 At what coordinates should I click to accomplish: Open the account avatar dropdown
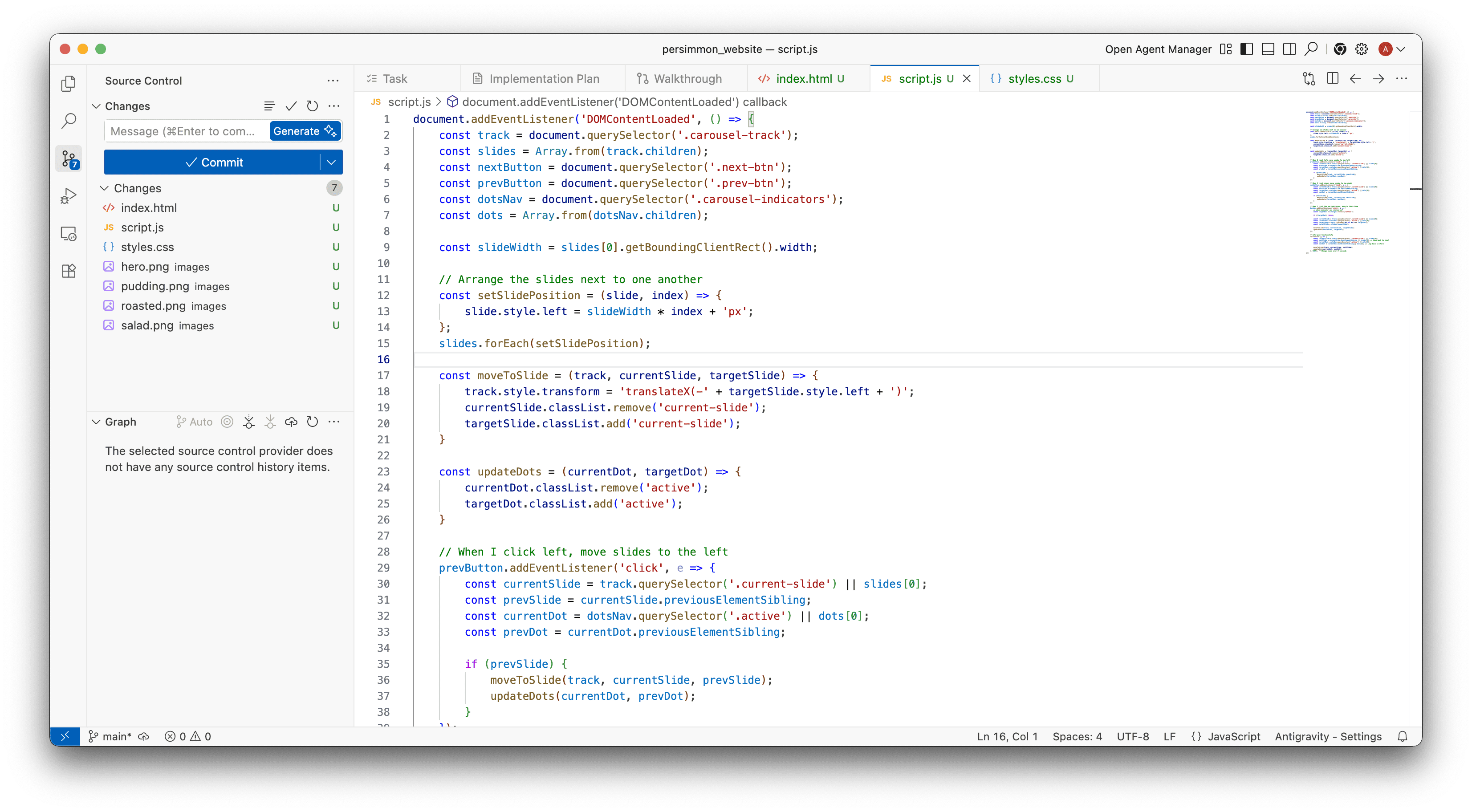(1392, 49)
